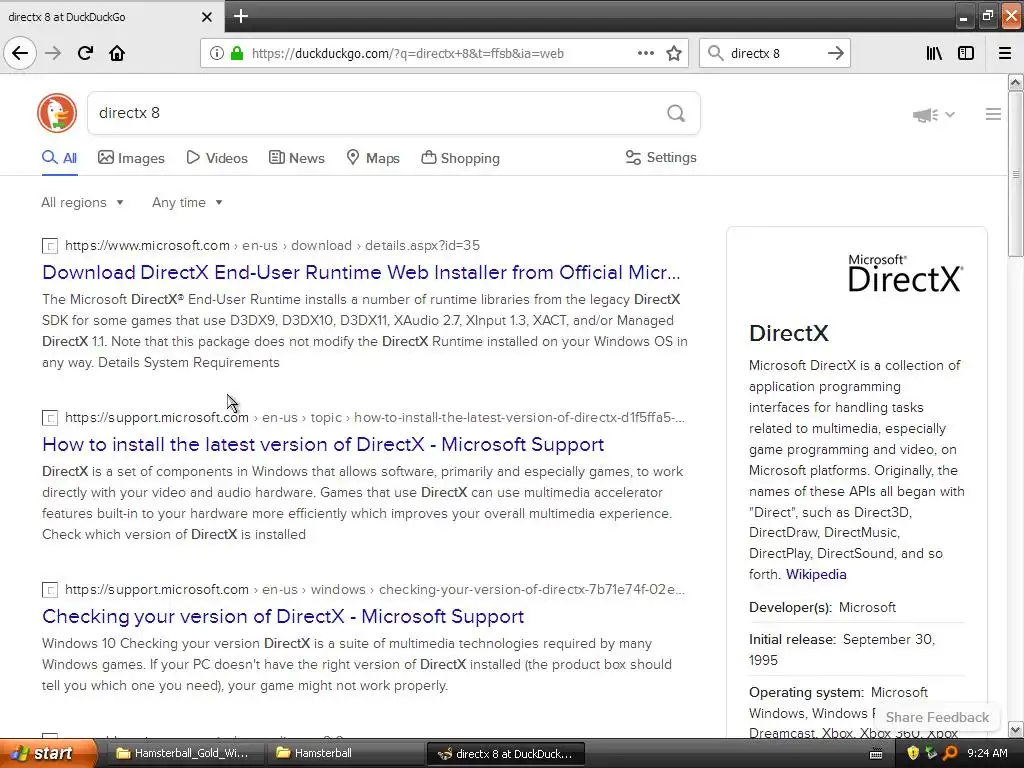Screen dimensions: 1024x768
Task: Open How to install latest DirectX link
Action: [x=323, y=444]
